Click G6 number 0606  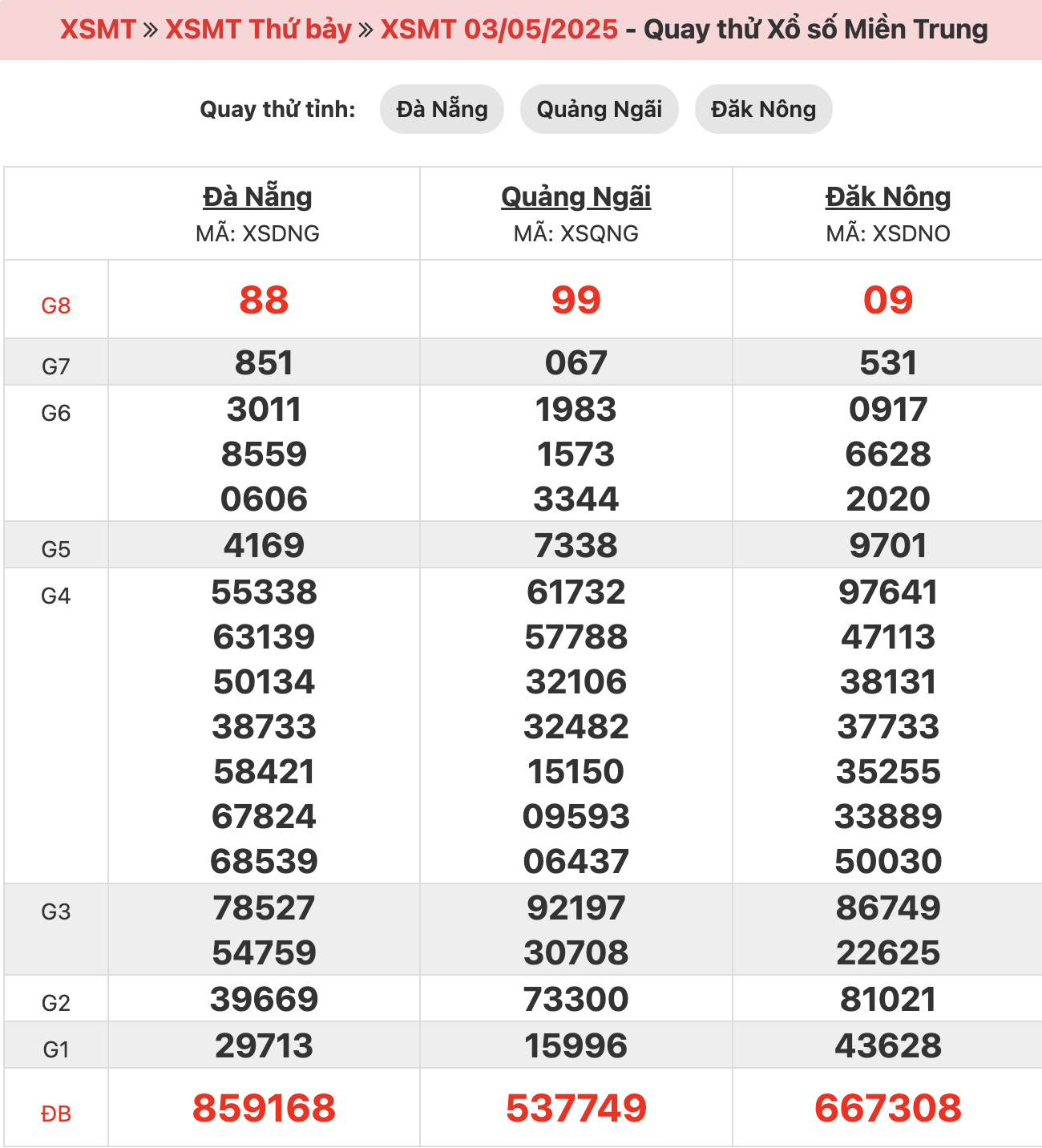[264, 499]
